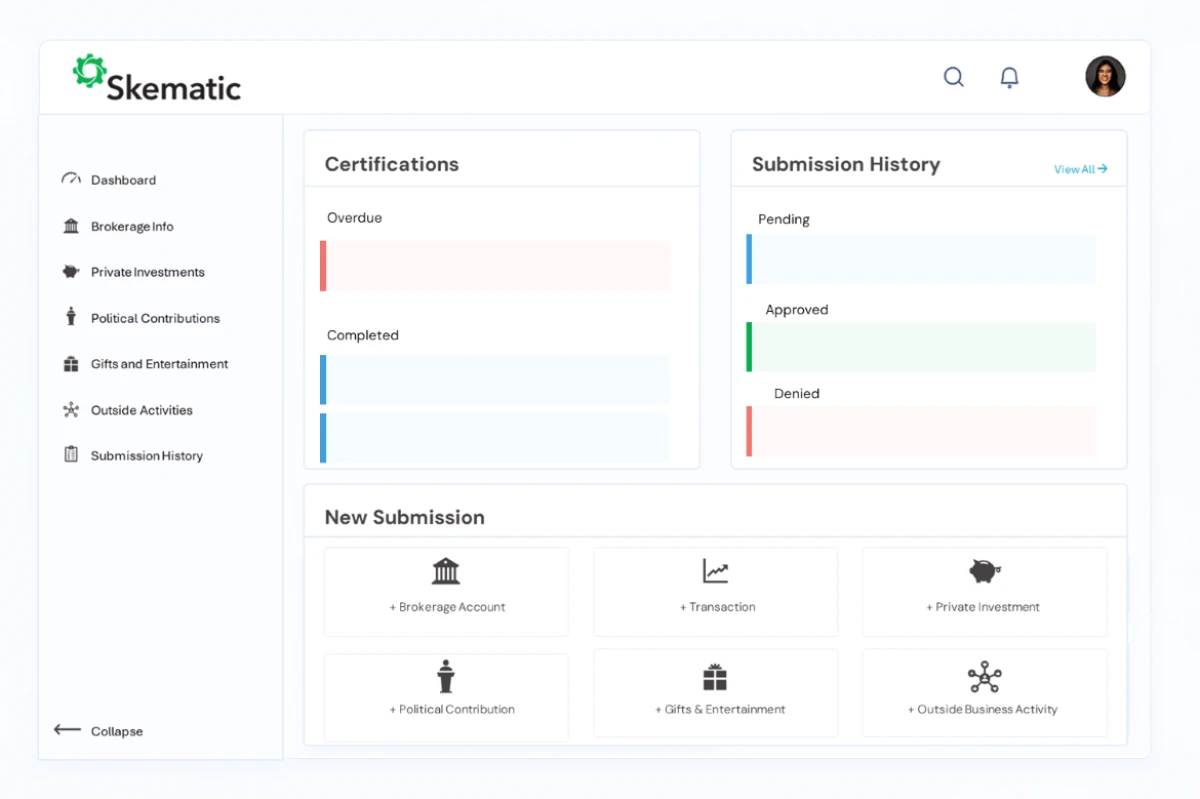The width and height of the screenshot is (1200, 799).
Task: Collapse the sidebar with the arrow
Action: coord(68,730)
